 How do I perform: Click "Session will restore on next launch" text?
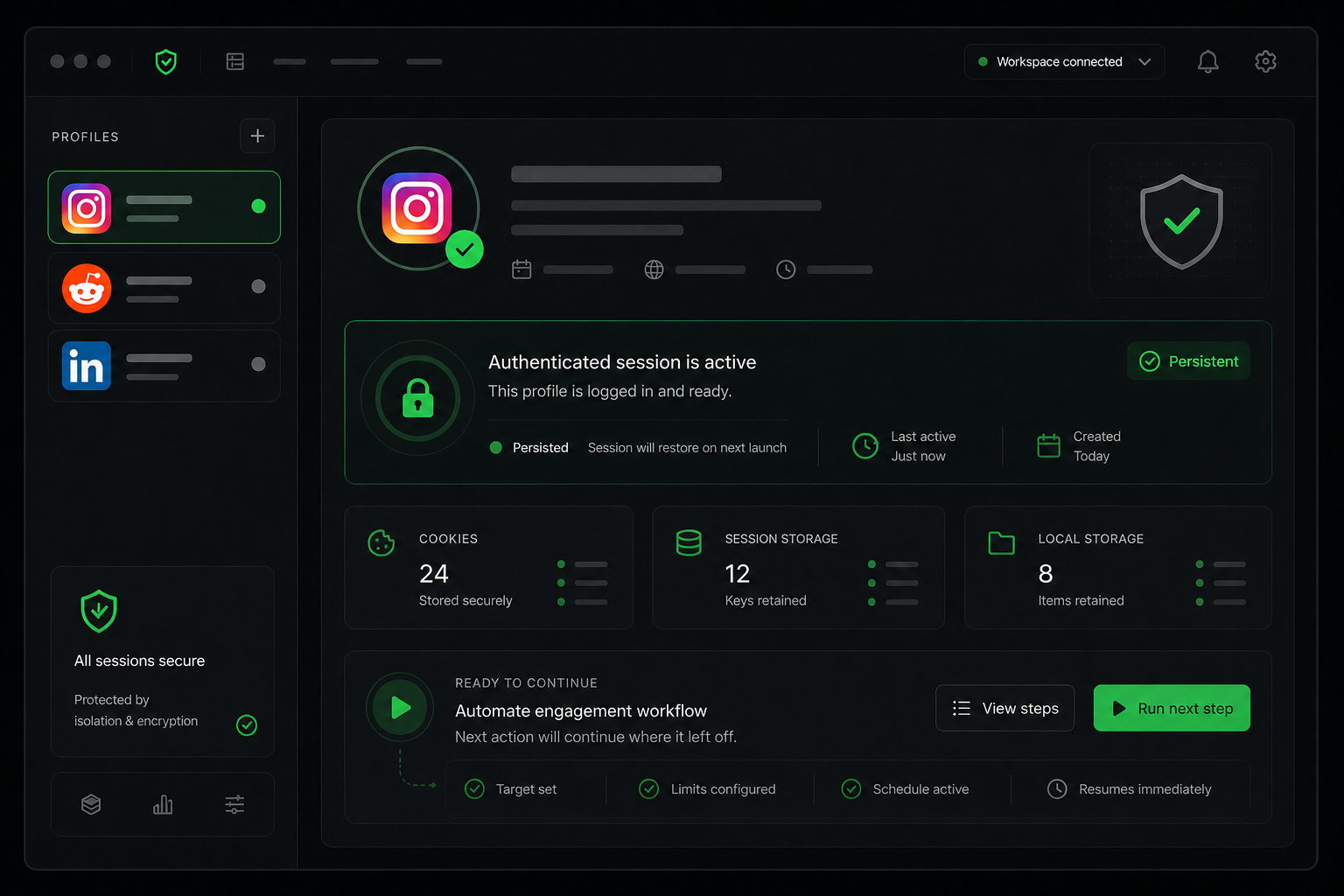tap(687, 448)
